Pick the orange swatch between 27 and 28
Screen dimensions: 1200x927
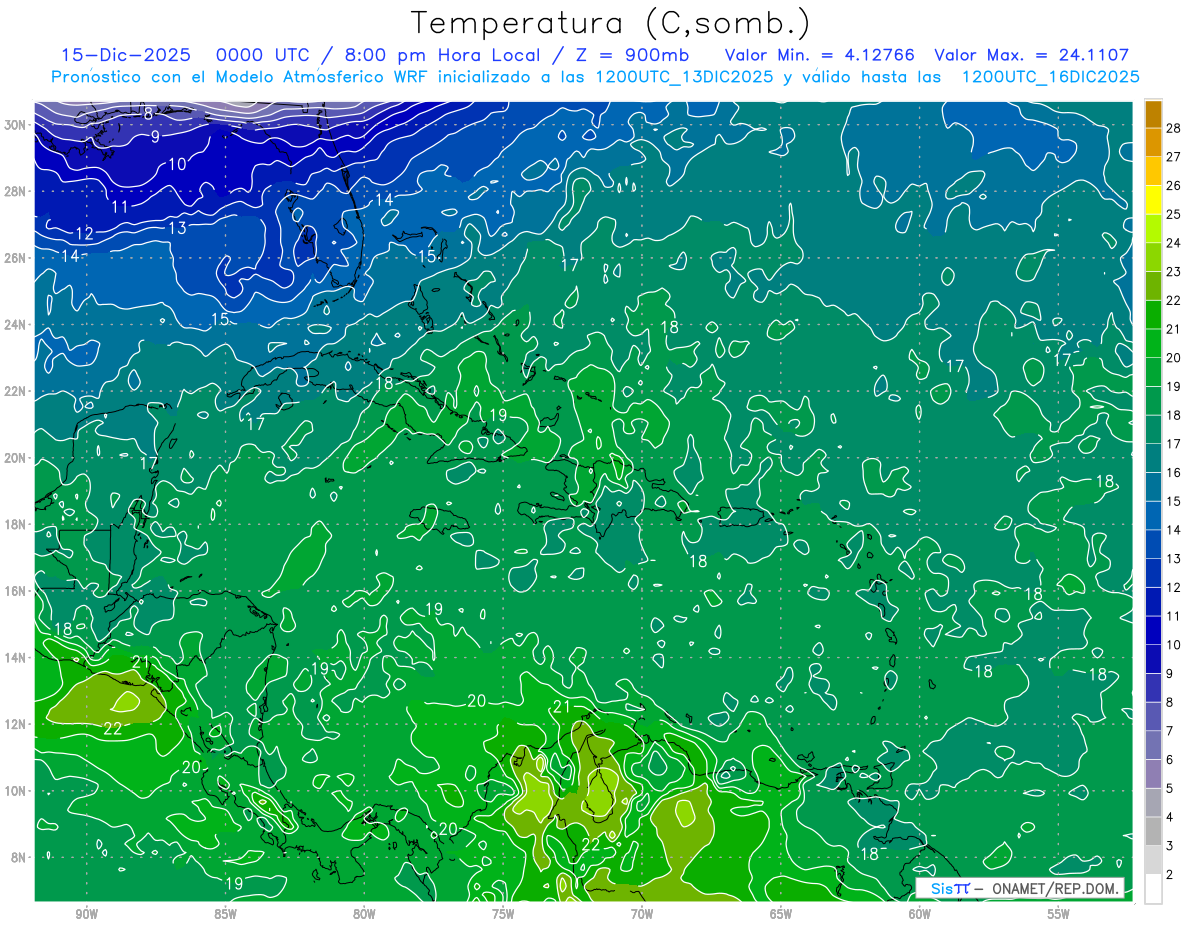pos(1153,142)
